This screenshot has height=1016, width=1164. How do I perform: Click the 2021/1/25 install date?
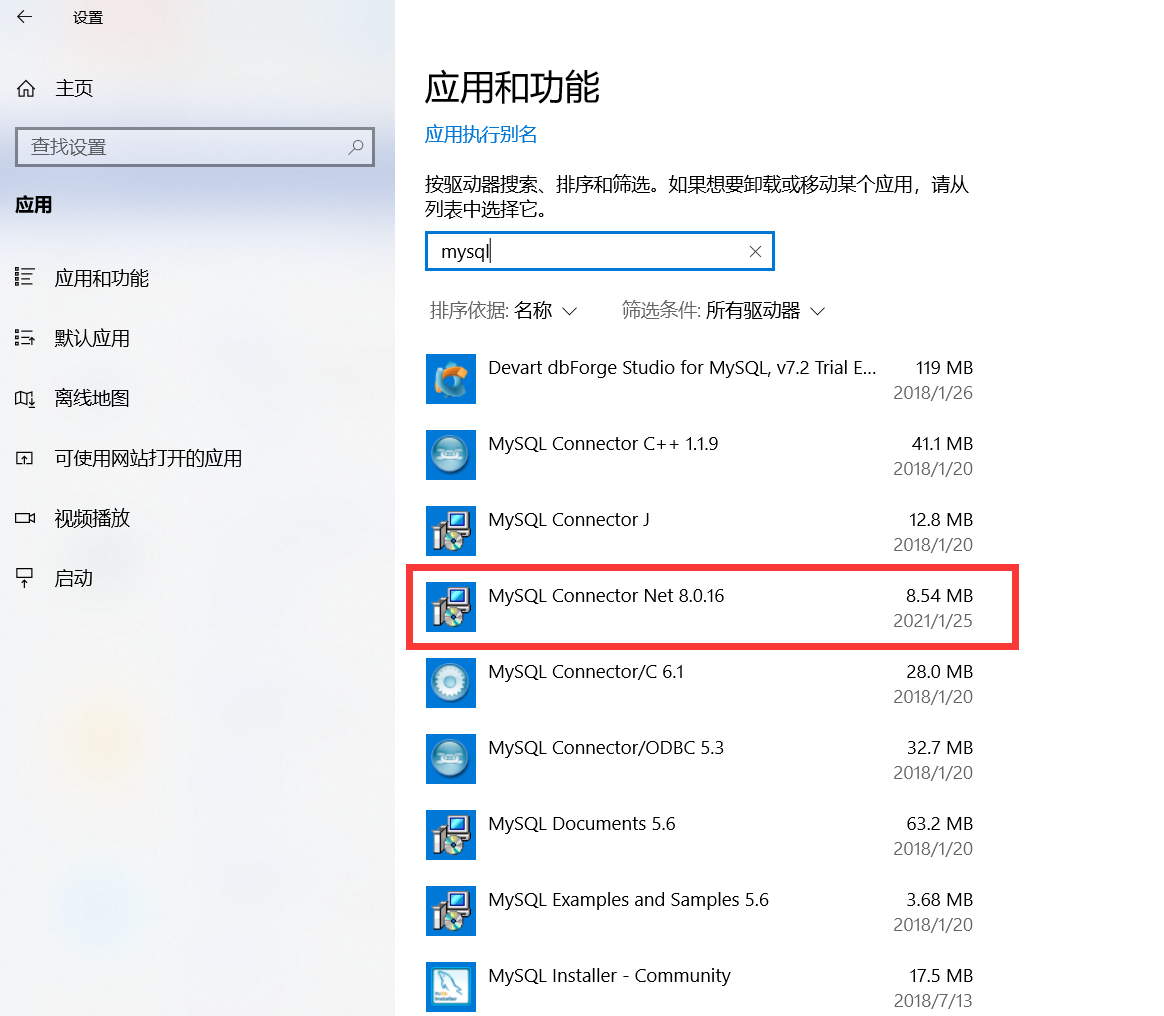tap(933, 620)
